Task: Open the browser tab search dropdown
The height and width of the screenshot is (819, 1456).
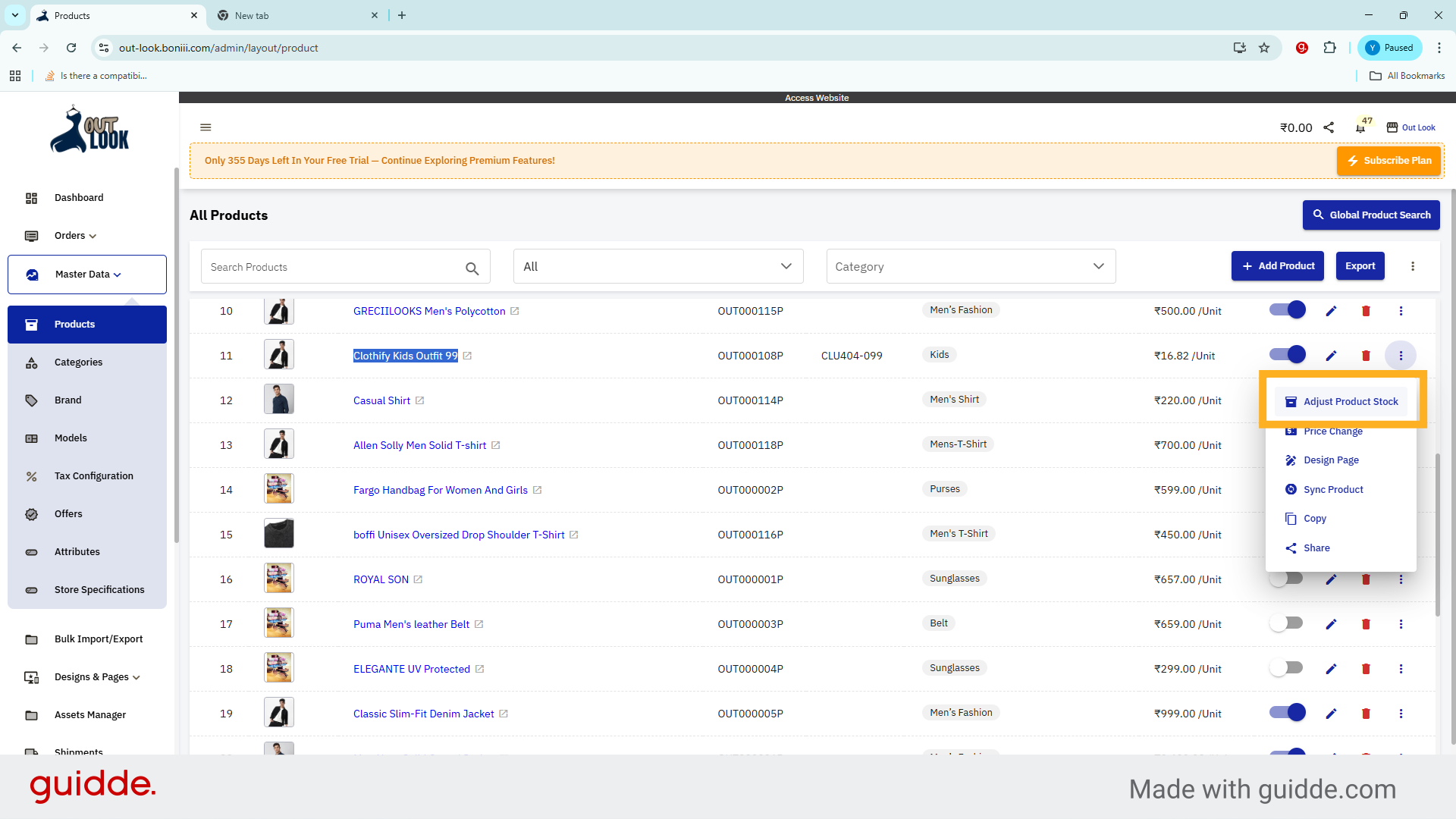Action: tap(15, 15)
